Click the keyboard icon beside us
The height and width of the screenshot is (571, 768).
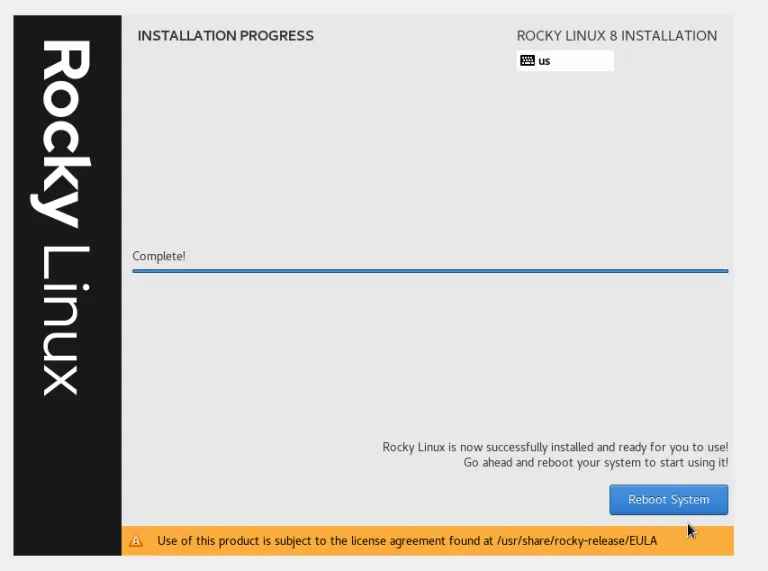tap(528, 61)
